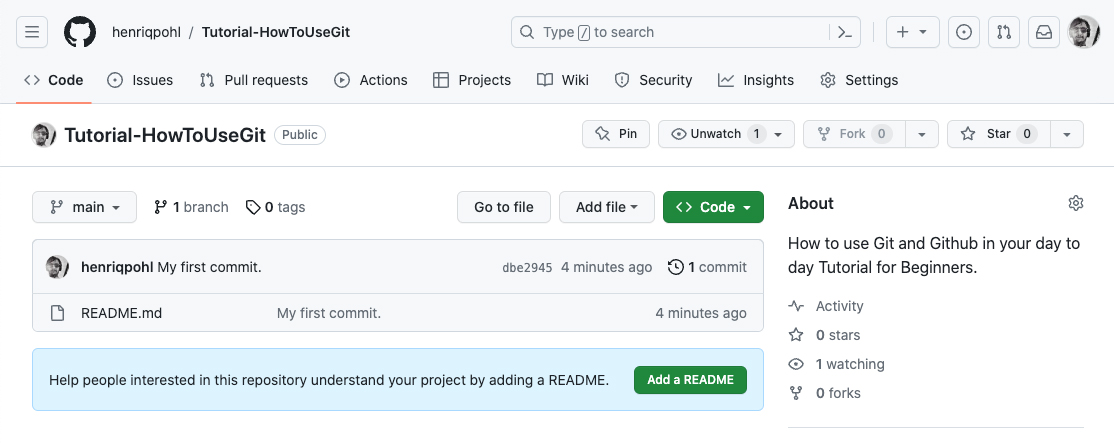The height and width of the screenshot is (445, 1114).
Task: Toggle Unwatch for repository notifications
Action: [x=716, y=134]
